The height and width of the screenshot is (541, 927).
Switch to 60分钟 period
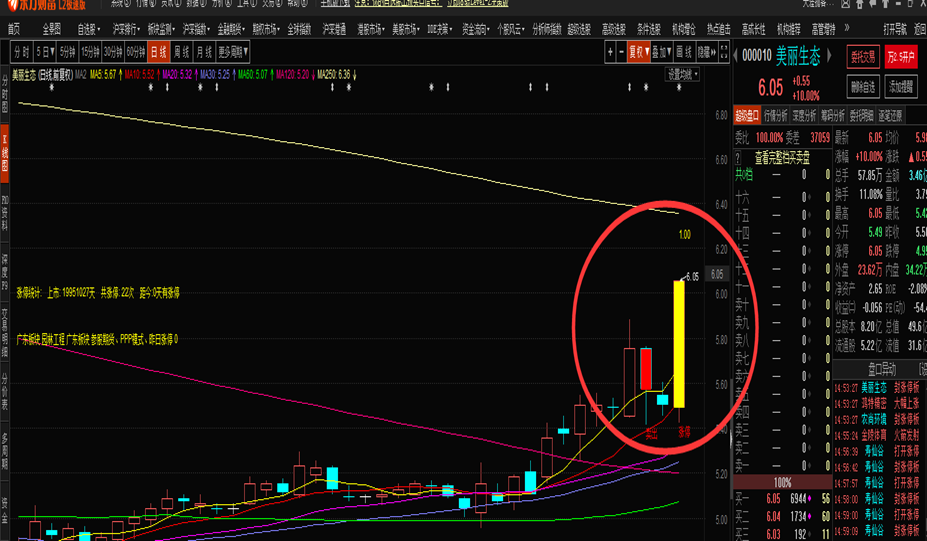coord(136,53)
